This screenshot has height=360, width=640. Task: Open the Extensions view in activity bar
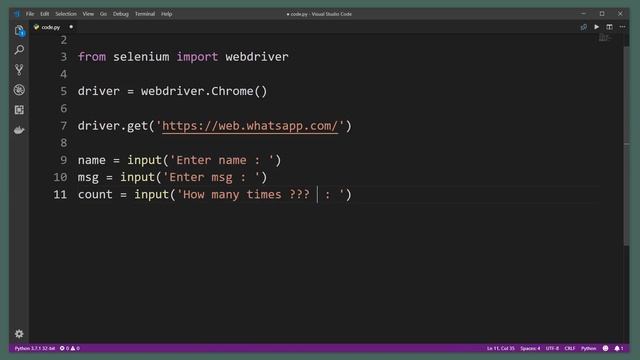tap(19, 110)
